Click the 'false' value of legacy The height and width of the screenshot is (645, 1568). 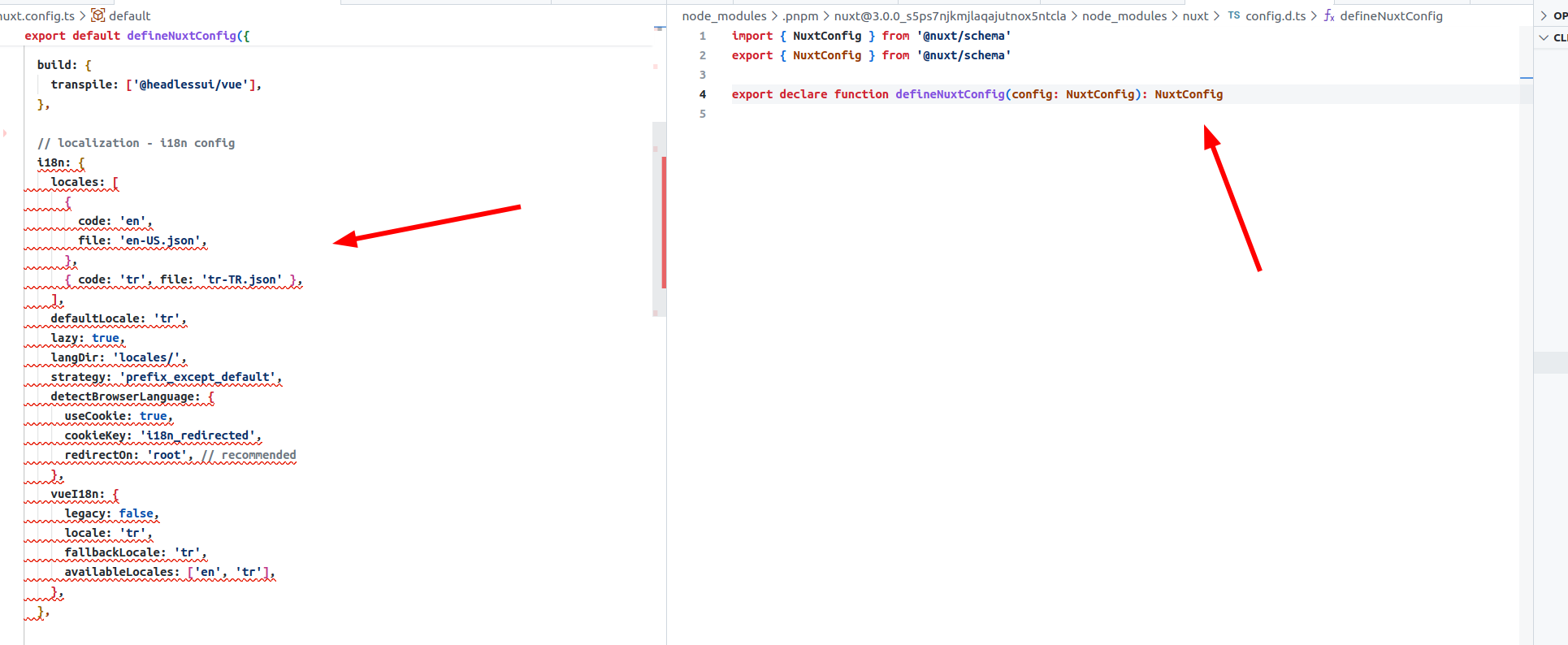136,513
